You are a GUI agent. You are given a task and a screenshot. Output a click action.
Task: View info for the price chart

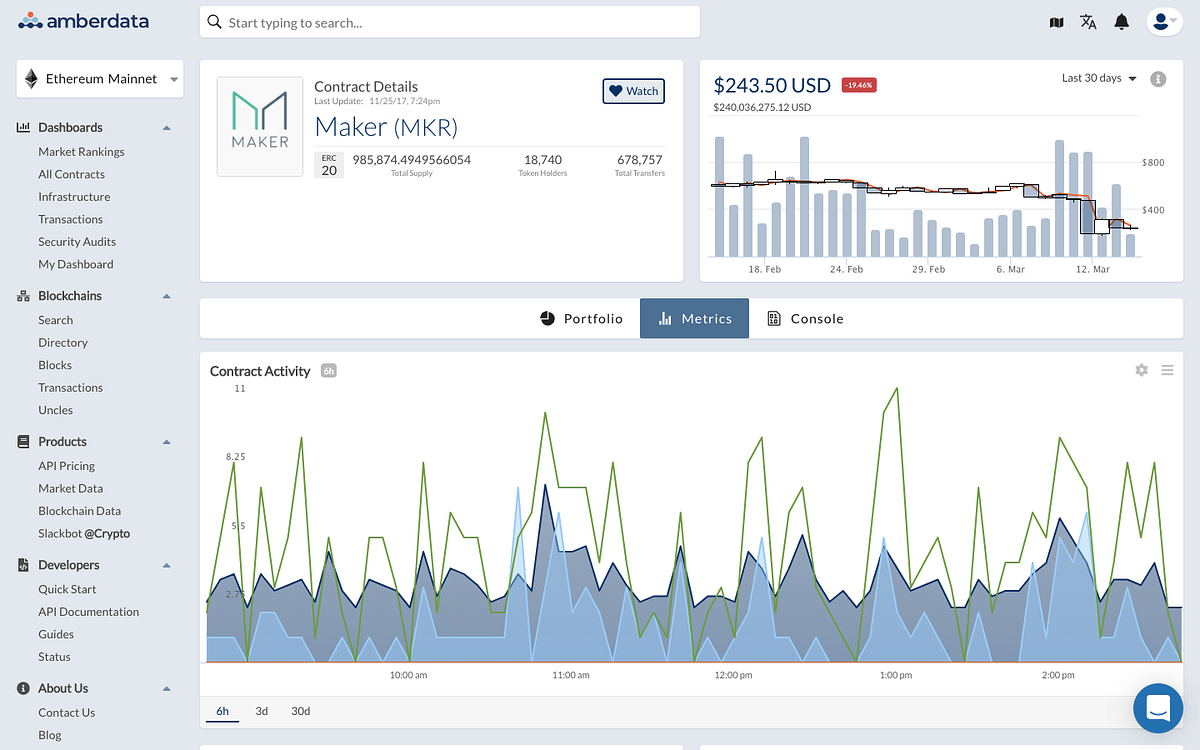tap(1159, 77)
